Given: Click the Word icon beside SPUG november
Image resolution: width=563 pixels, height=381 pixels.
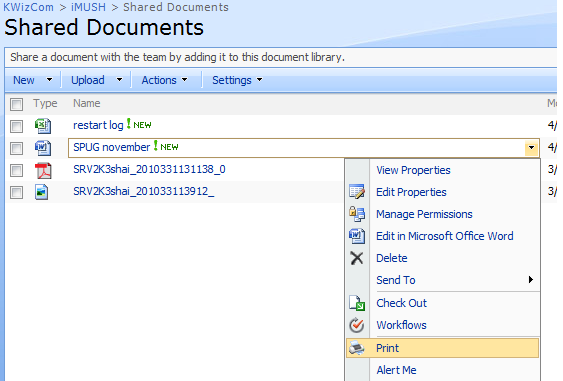Looking at the screenshot, I should tap(43, 148).
